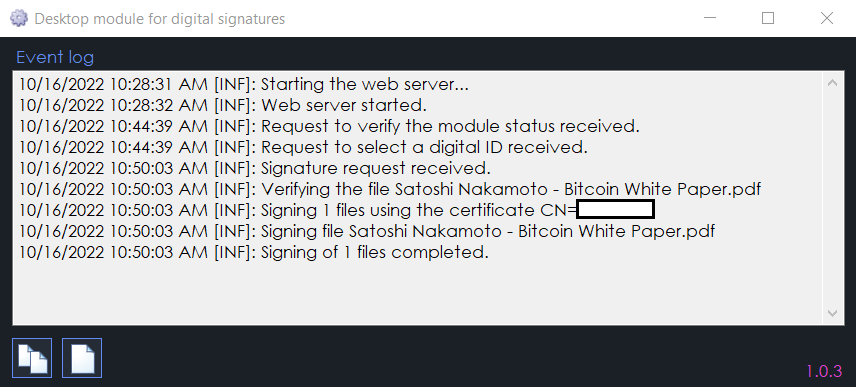Viewport: 856px width, 387px height.
Task: Click the event log scroll up arrow
Action: pos(833,83)
